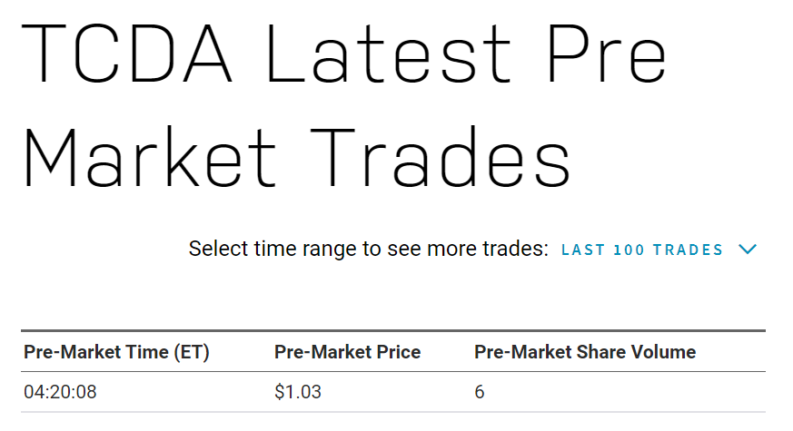Click the Pre-Market Price column header
Image resolution: width=793 pixels, height=431 pixels.
[x=347, y=352]
